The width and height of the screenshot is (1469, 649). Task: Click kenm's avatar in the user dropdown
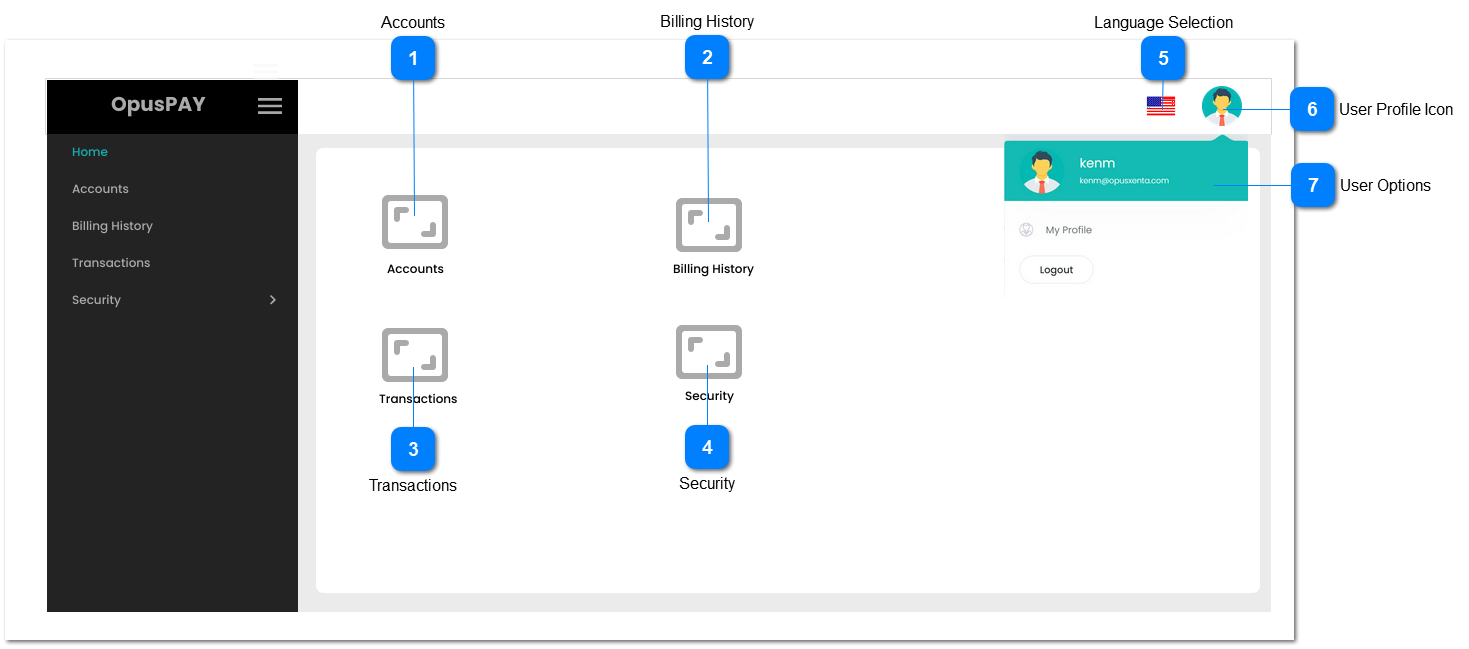1041,171
